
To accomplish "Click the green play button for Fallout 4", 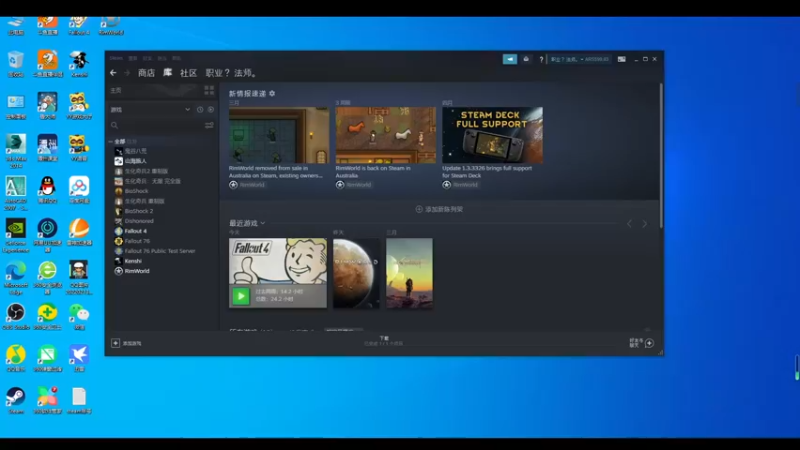I will [241, 296].
